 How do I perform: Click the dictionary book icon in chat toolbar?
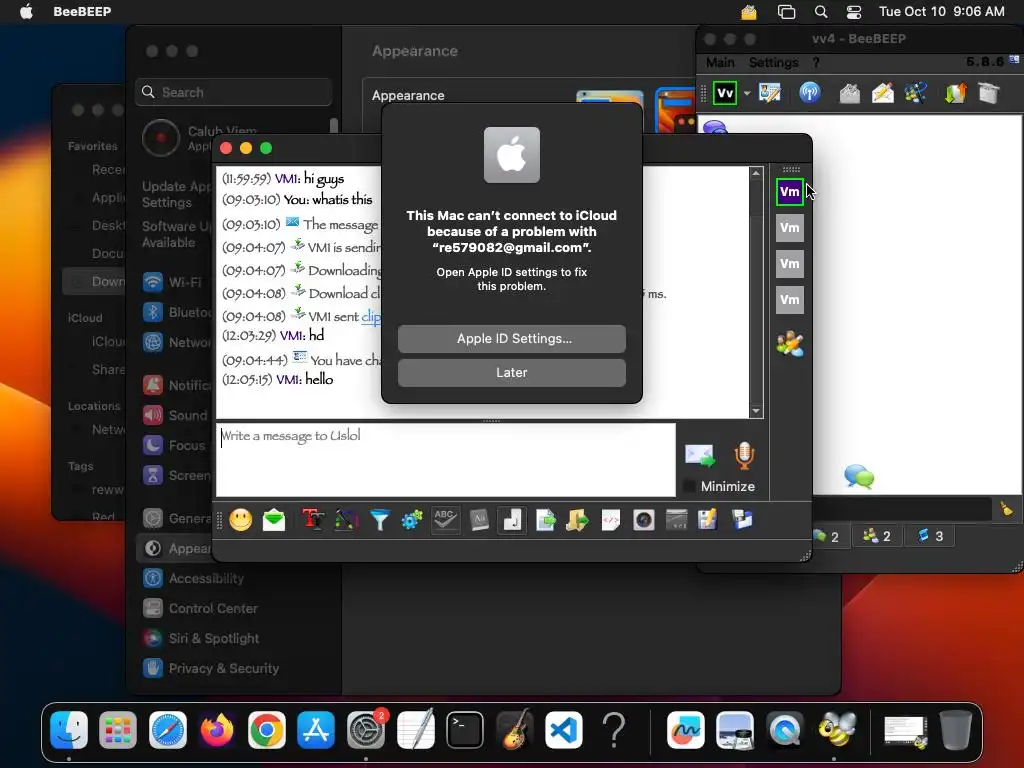pyautogui.click(x=479, y=520)
